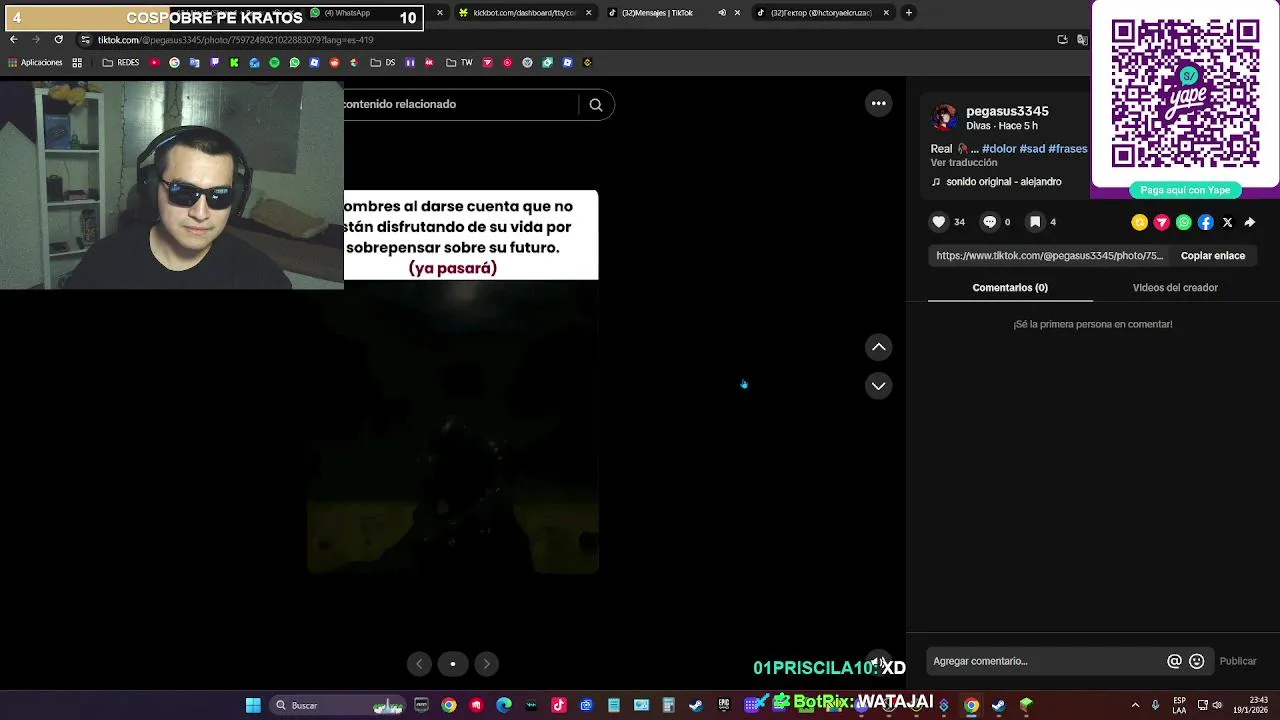Focus the Agregar comentario input field

[1045, 661]
